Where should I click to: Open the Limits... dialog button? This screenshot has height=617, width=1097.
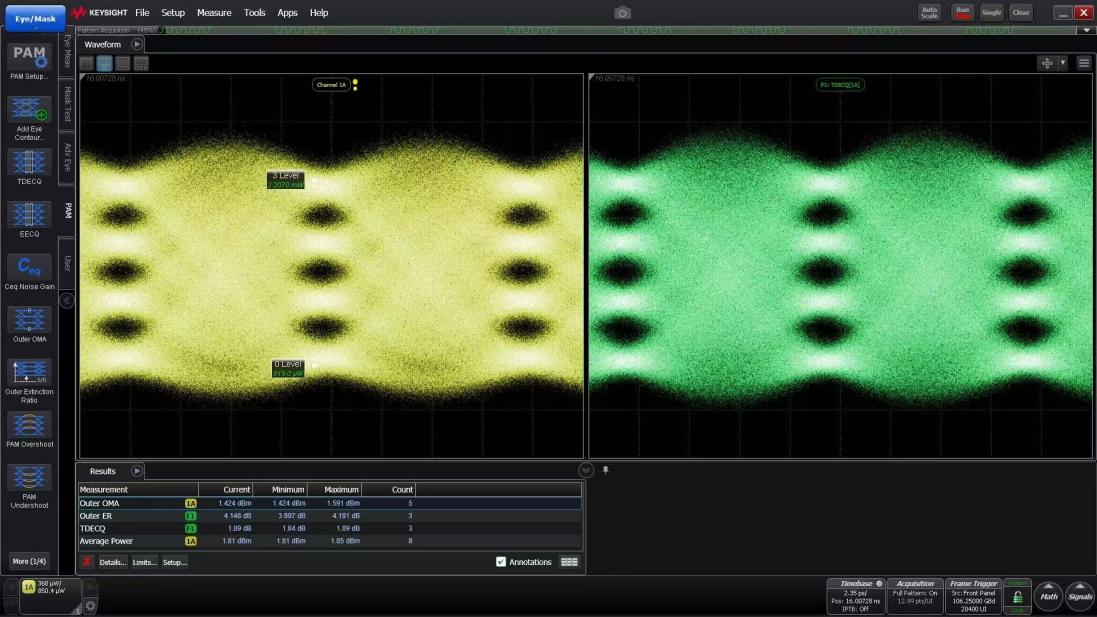pos(144,562)
